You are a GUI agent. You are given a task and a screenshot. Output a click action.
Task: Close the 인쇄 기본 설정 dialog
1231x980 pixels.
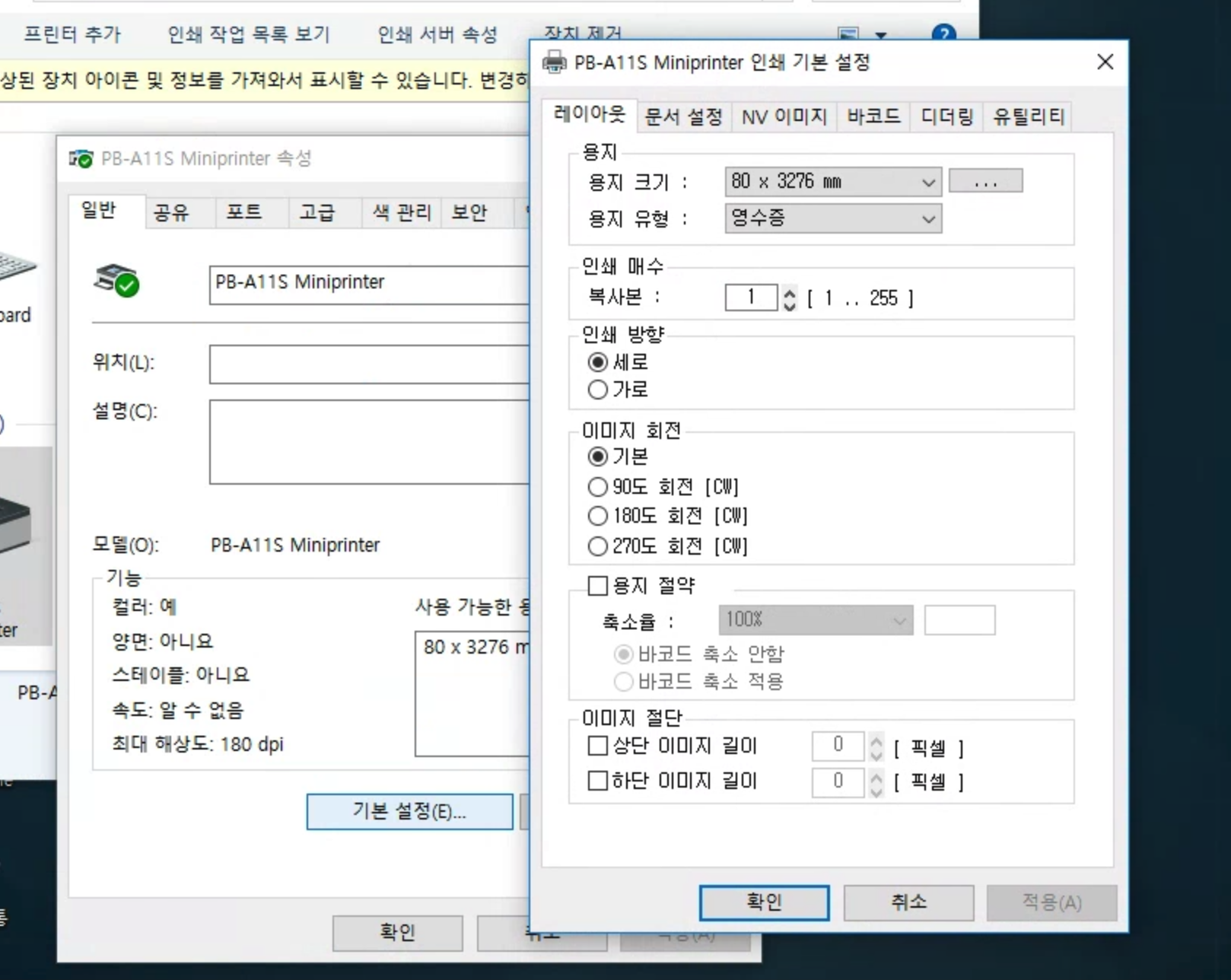point(1105,62)
